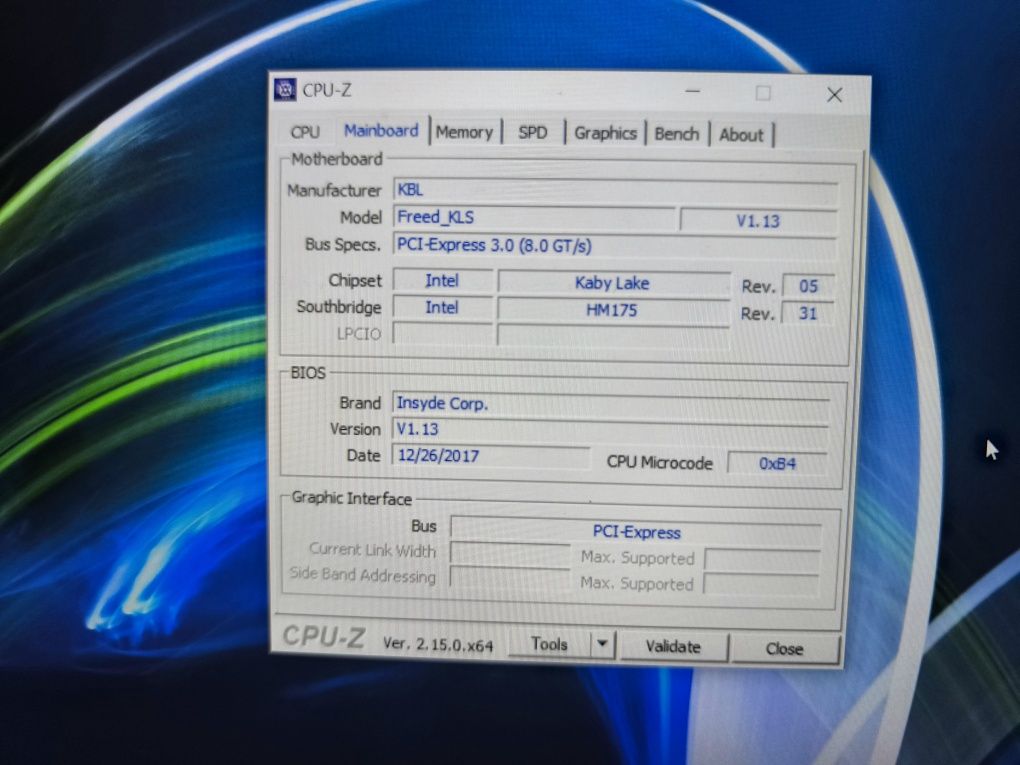The height and width of the screenshot is (765, 1020).
Task: Click the Maximize button in the CPU-Z title bar
Action: (x=763, y=94)
